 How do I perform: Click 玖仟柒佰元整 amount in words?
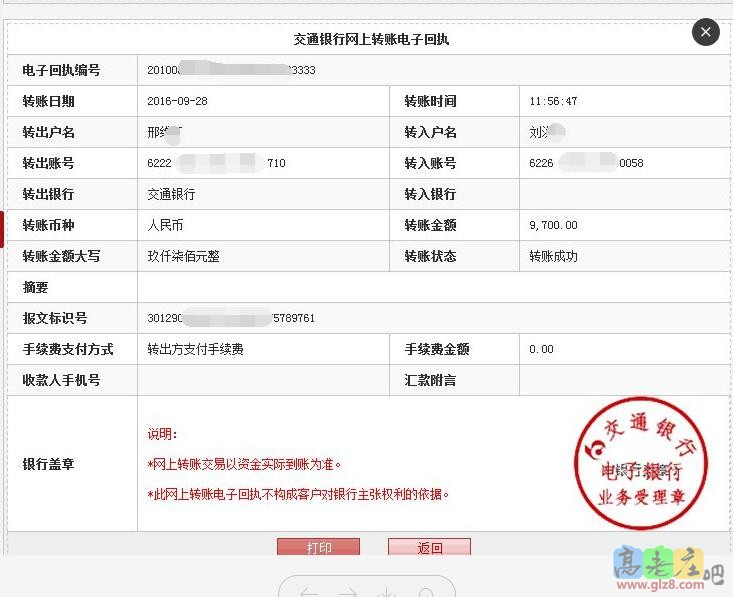click(183, 256)
